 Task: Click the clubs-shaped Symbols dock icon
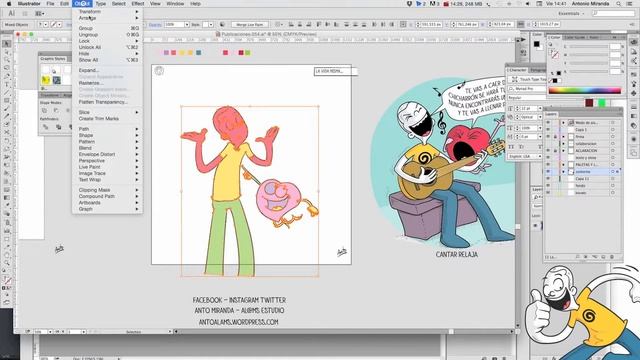(x=633, y=93)
